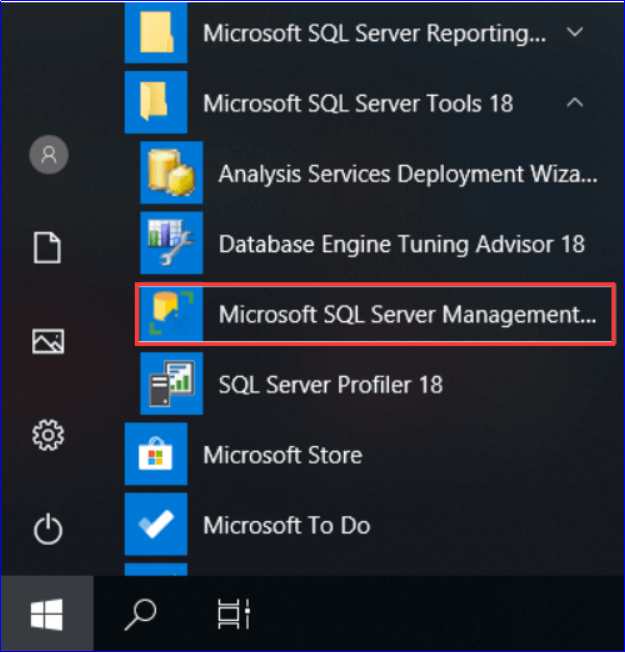Open Task View on the taskbar
The image size is (625, 653).
[x=232, y=615]
